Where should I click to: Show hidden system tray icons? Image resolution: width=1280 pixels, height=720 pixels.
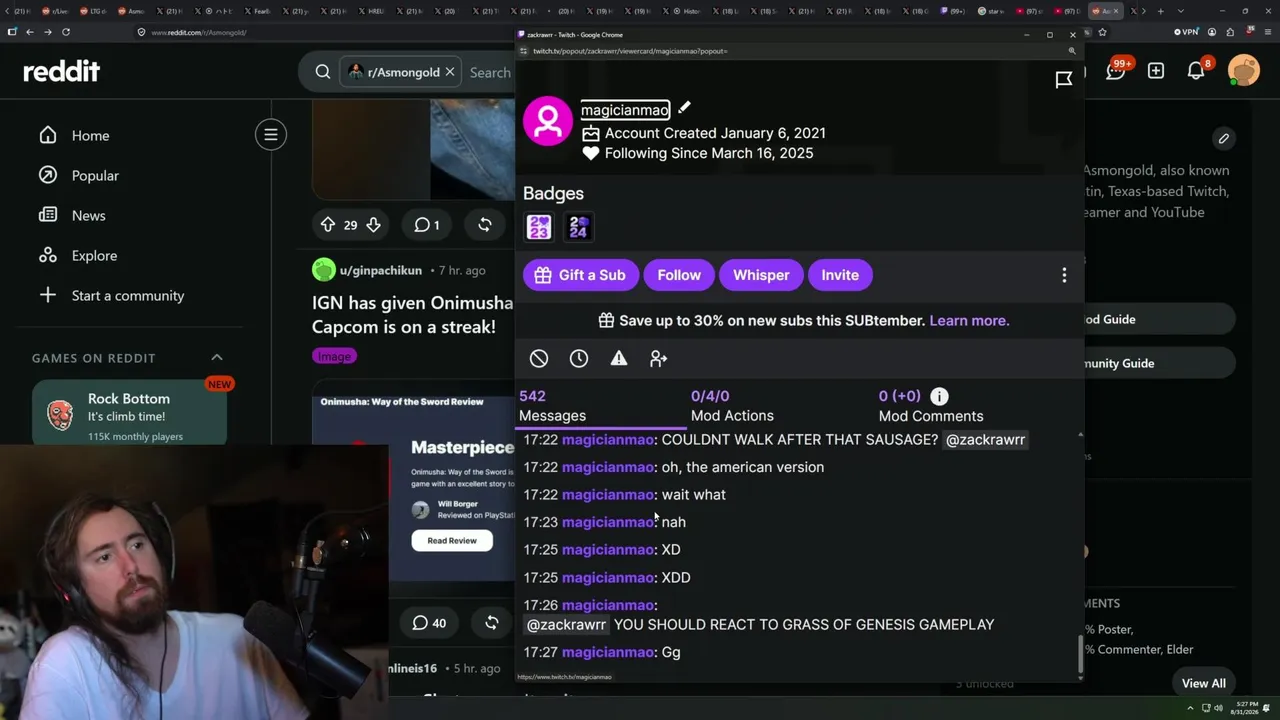point(1189,708)
